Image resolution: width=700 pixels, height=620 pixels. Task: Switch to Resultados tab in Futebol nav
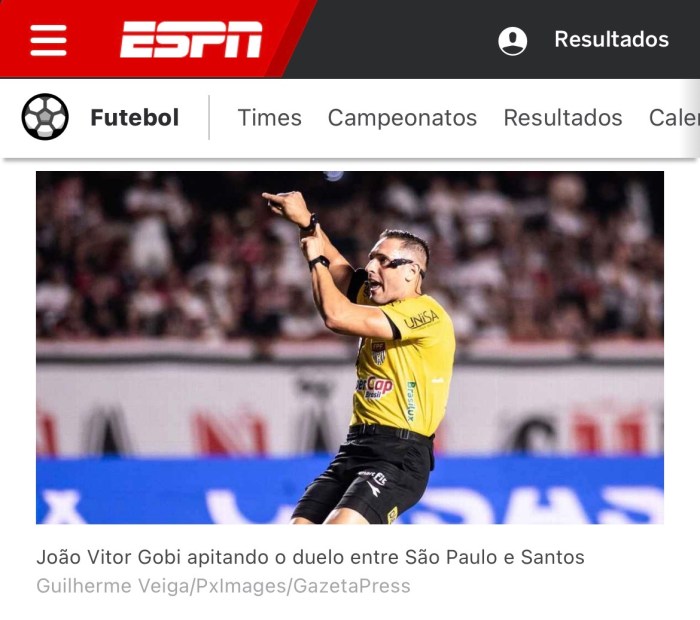coord(562,118)
